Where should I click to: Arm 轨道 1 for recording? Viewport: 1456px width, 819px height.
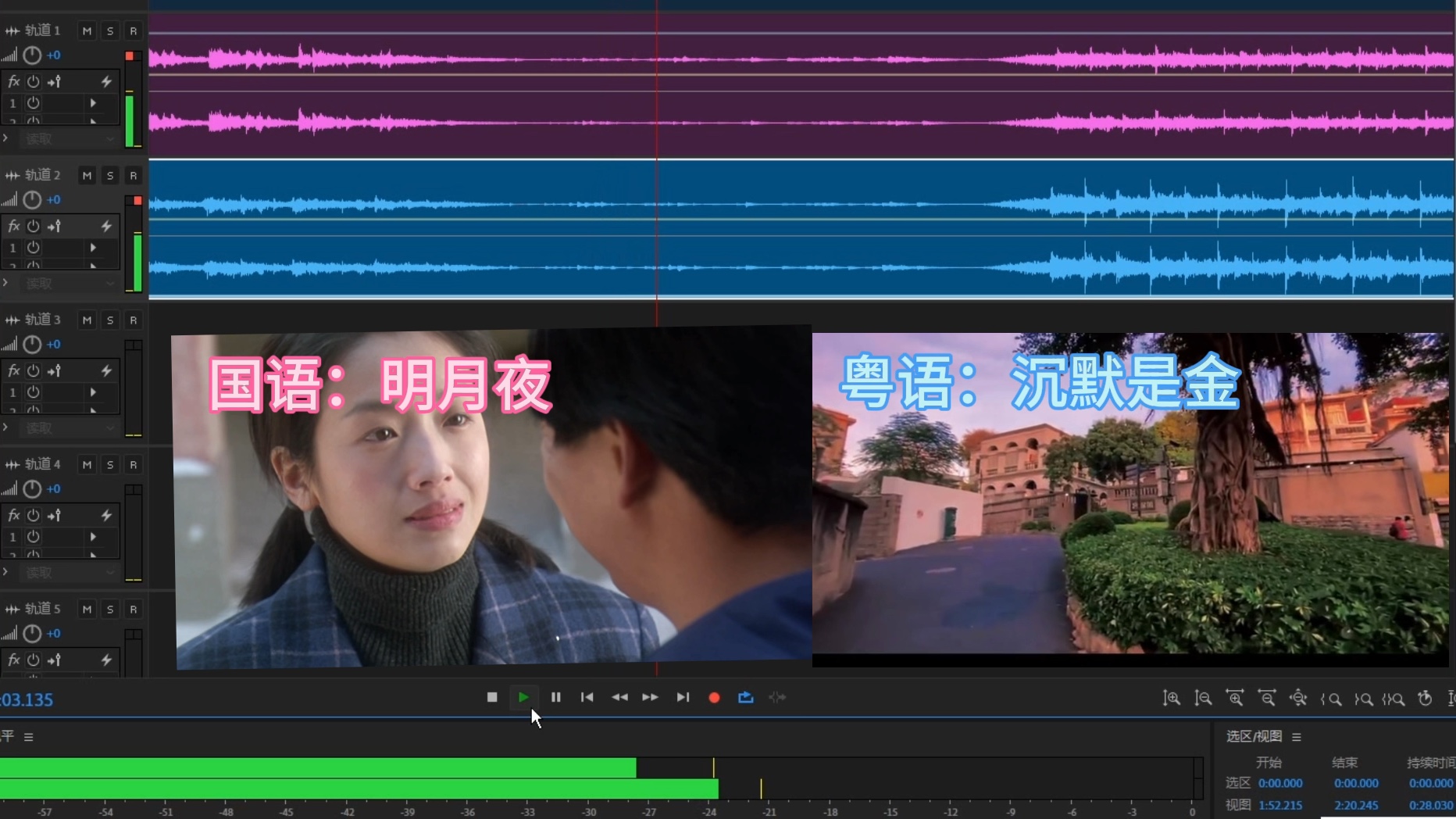(x=134, y=31)
